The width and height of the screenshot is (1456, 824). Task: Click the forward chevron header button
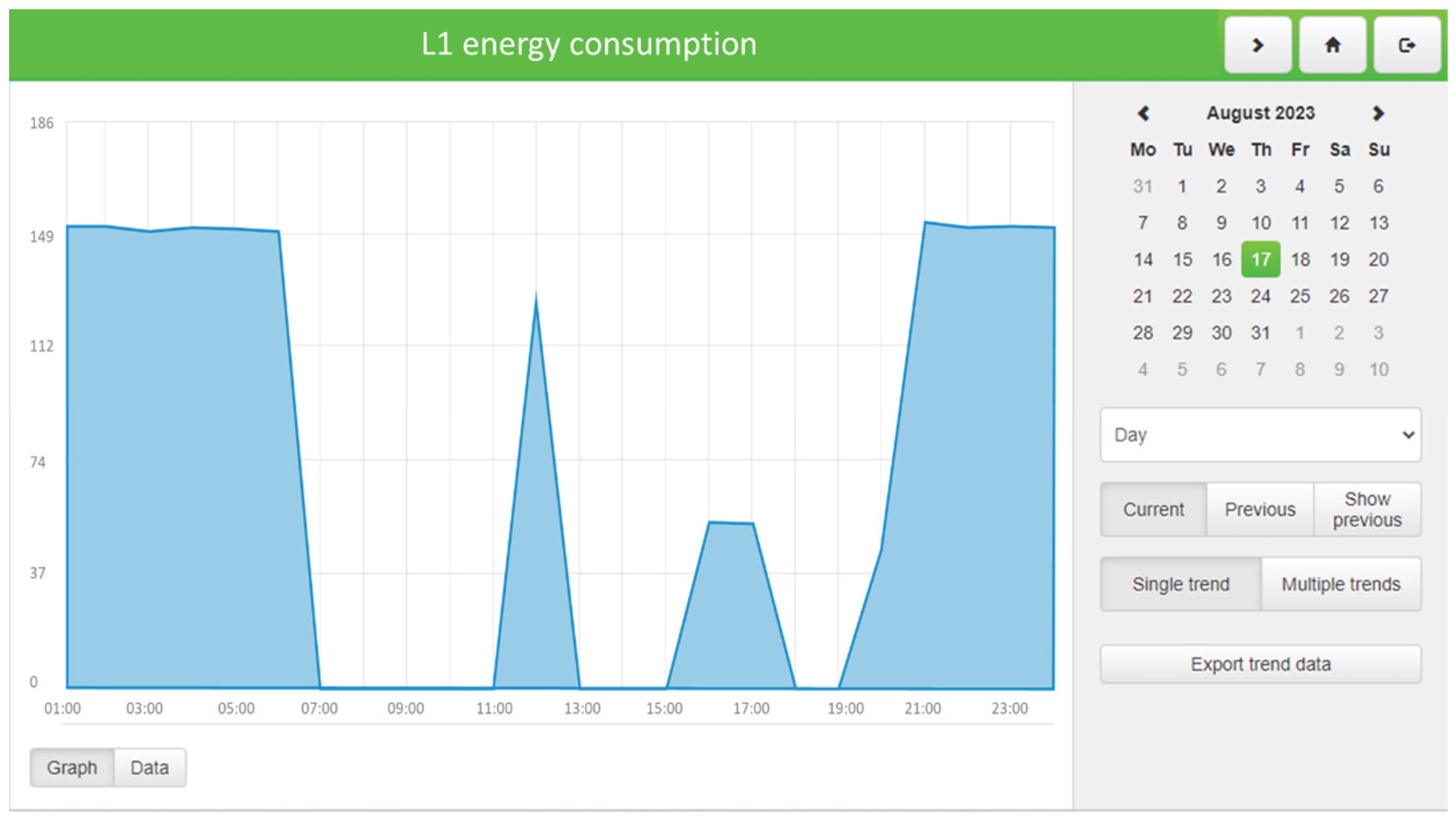[x=1258, y=45]
